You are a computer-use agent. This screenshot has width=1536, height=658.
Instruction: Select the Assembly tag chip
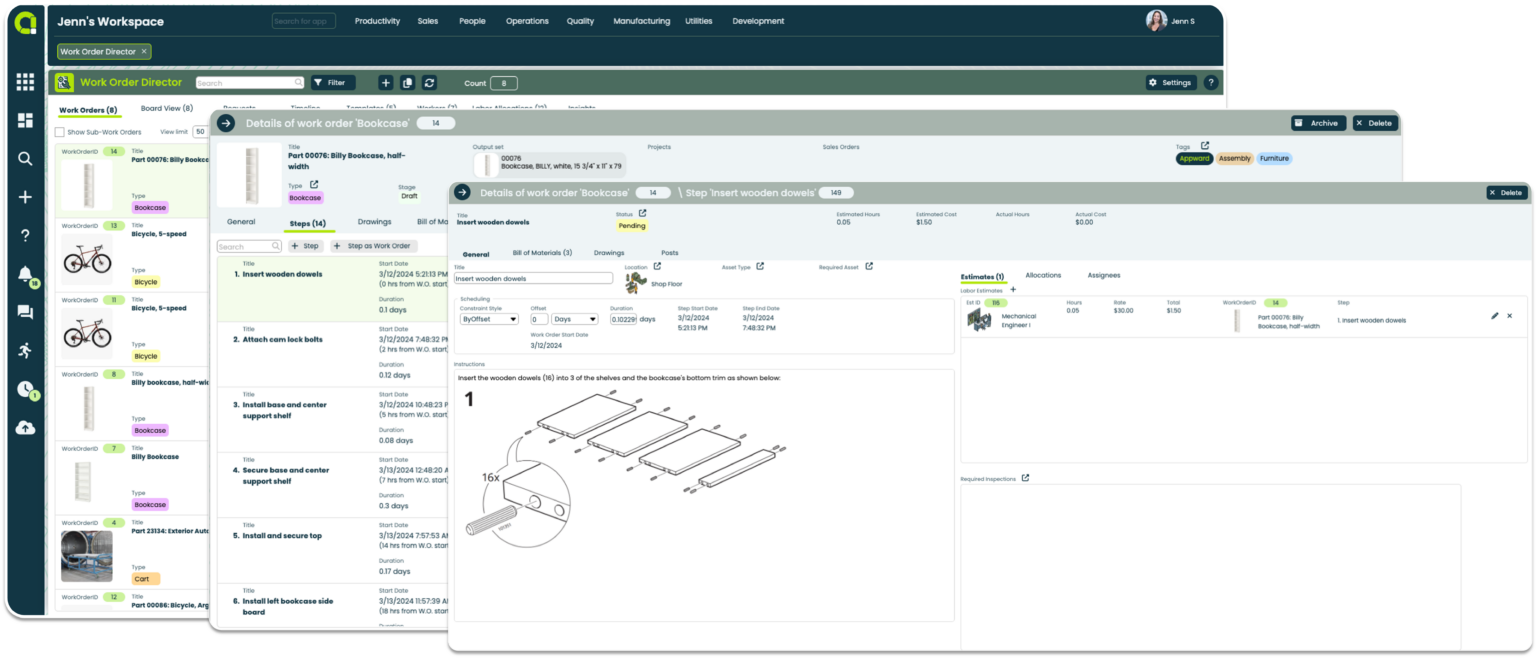coord(1235,158)
